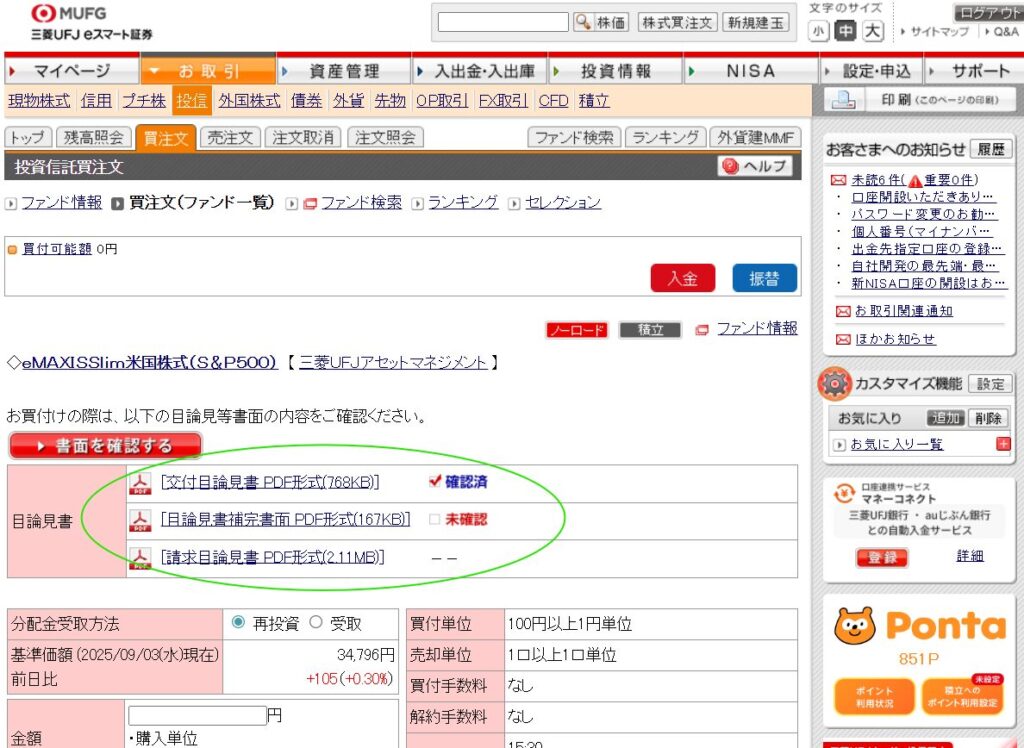Open the 注文取消 tab
The image size is (1024, 748).
(303, 137)
